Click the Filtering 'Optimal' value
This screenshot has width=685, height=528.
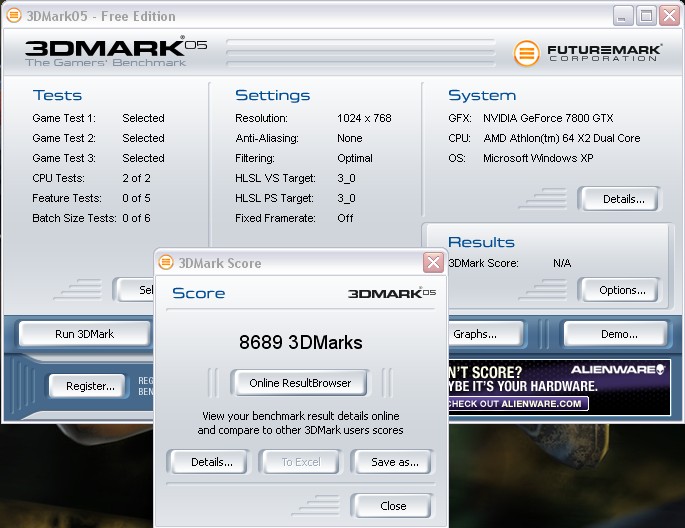pyautogui.click(x=355, y=158)
